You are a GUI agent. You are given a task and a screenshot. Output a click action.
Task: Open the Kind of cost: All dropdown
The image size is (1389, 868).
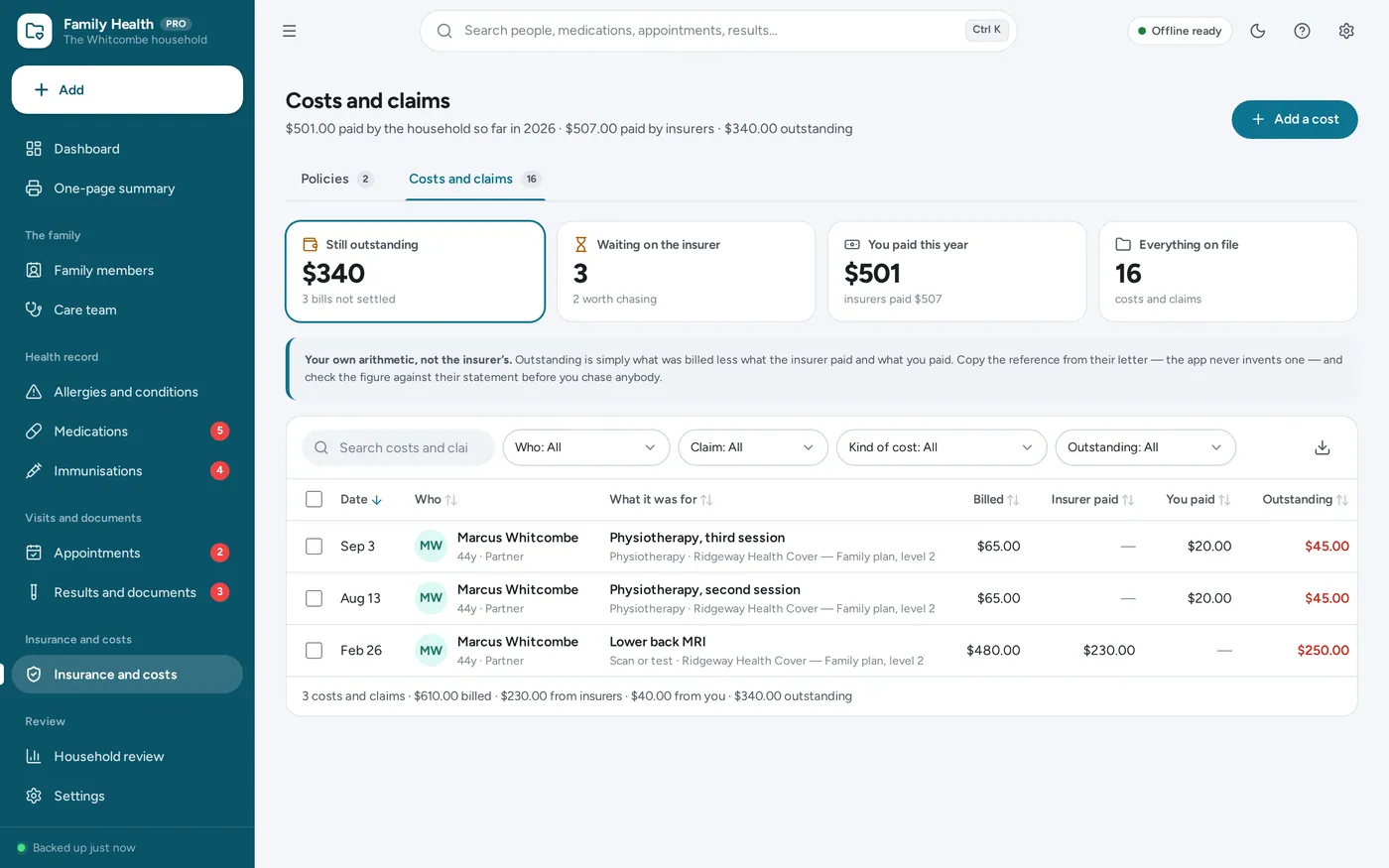pyautogui.click(x=942, y=447)
